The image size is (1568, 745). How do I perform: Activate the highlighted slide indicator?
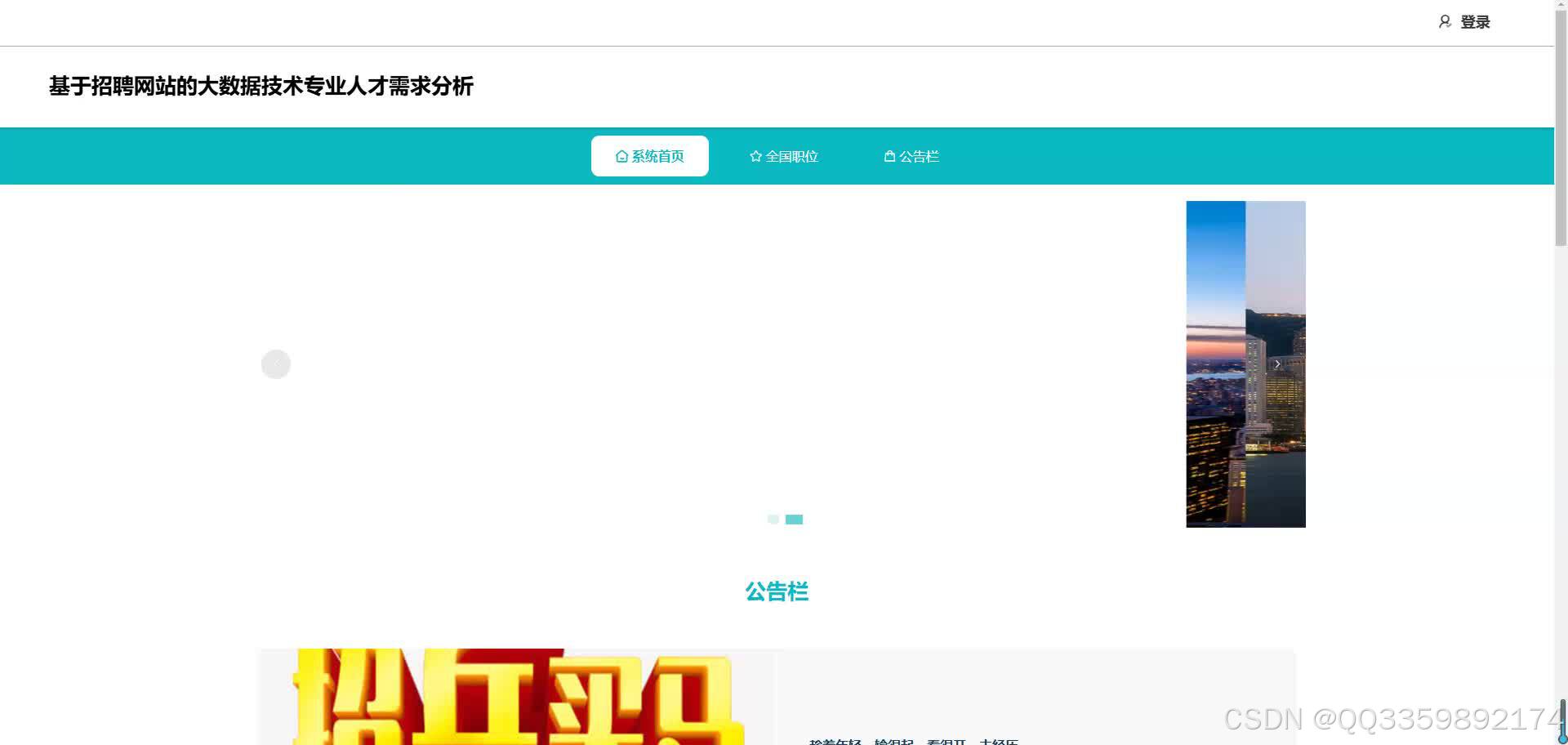(793, 519)
